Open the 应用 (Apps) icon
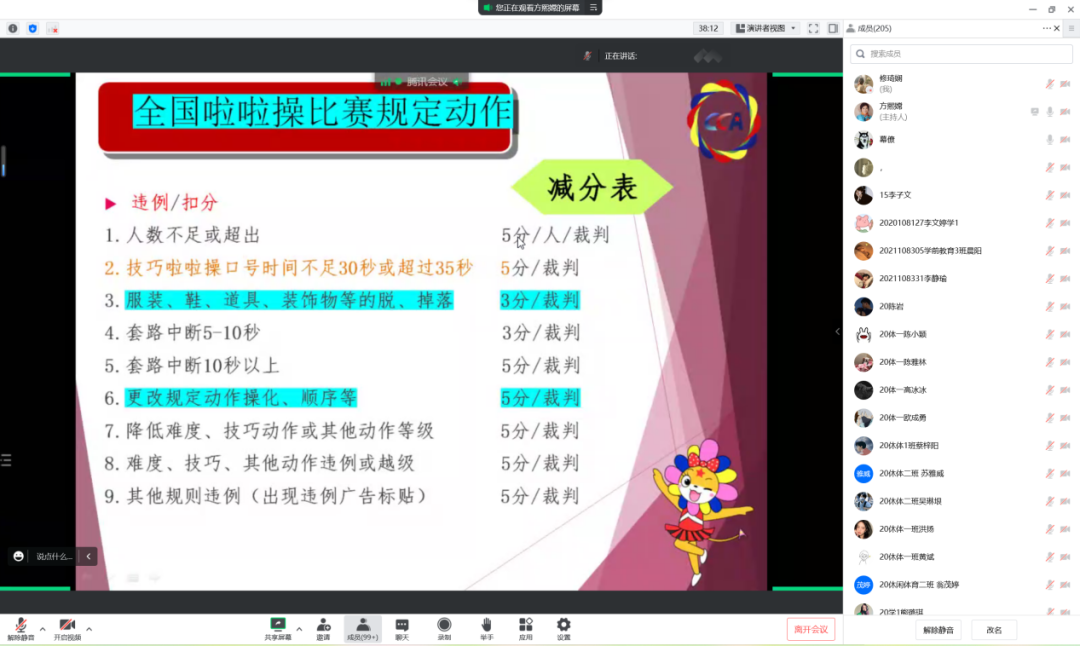The height and width of the screenshot is (646, 1080). [526, 625]
